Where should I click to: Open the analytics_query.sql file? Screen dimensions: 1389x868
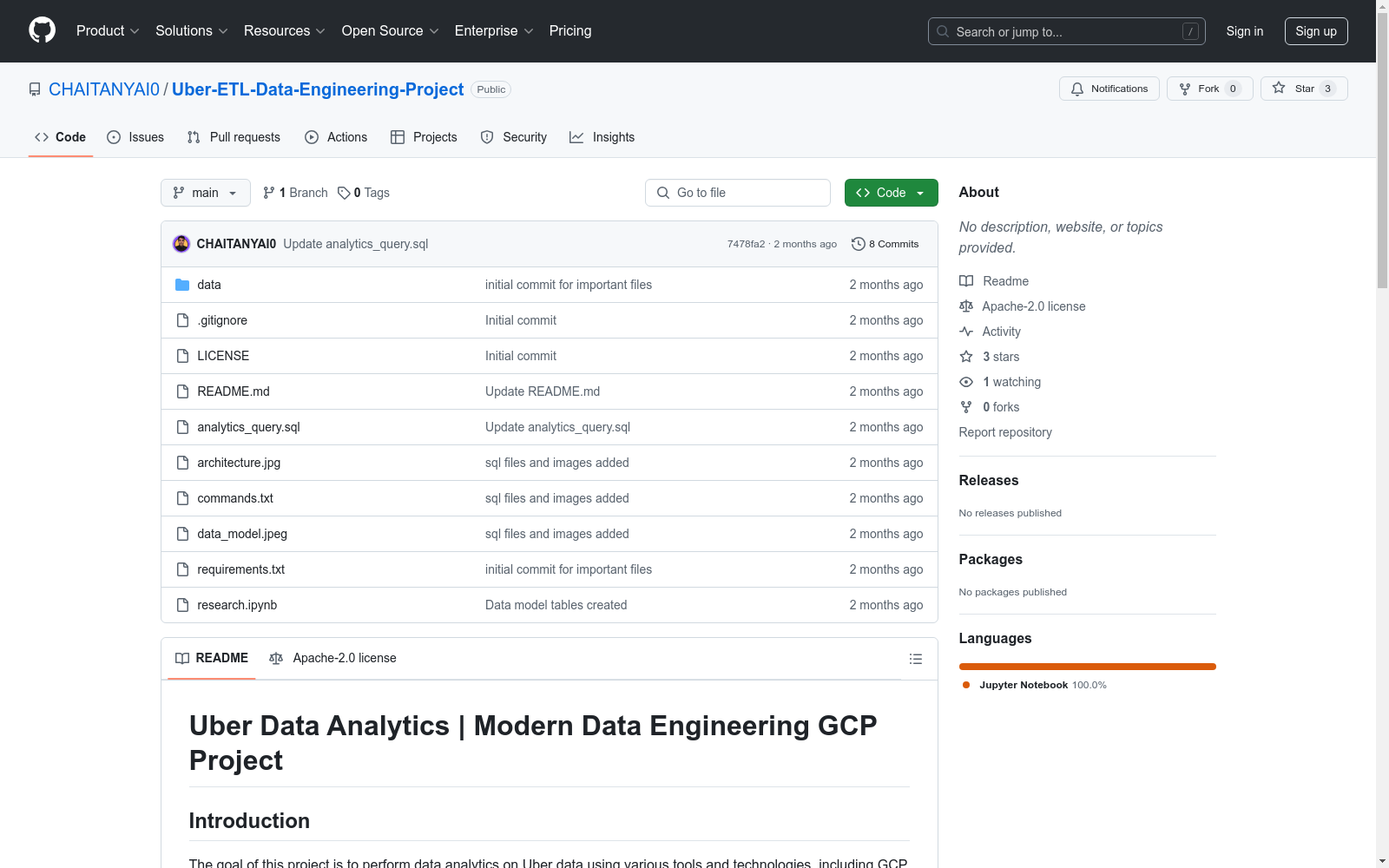(248, 427)
